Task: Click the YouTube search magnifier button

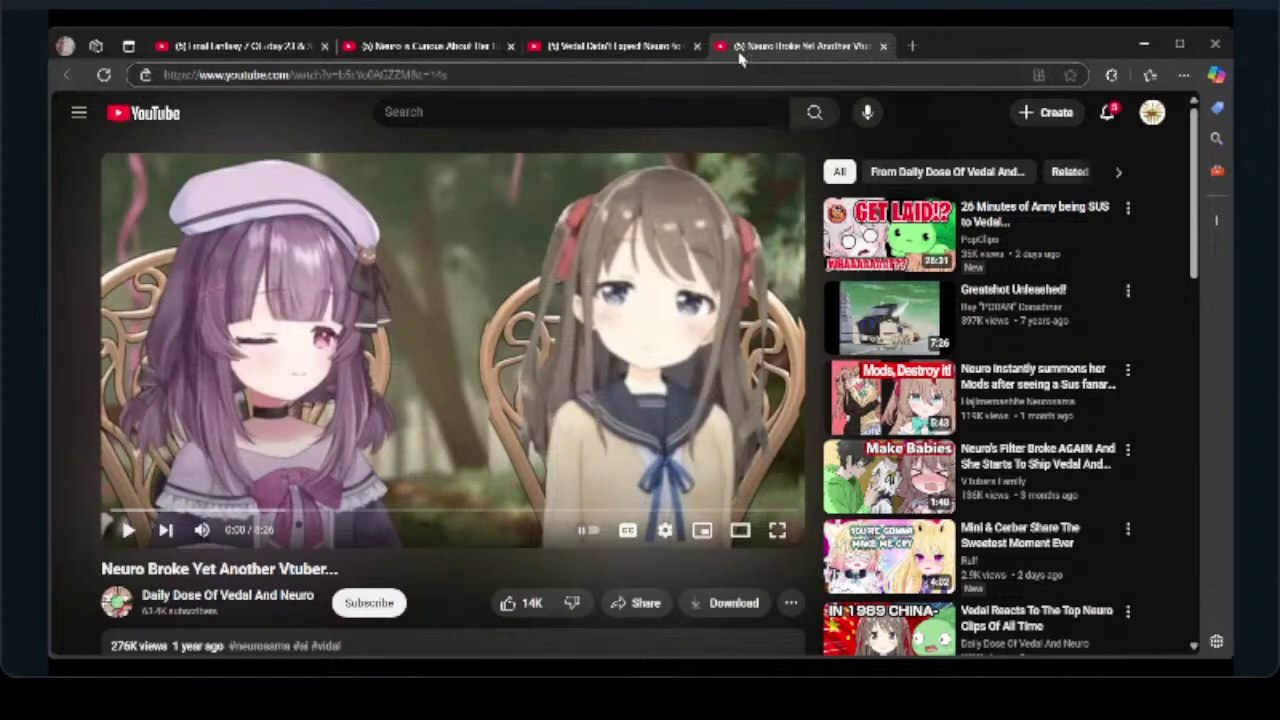Action: [x=815, y=113]
